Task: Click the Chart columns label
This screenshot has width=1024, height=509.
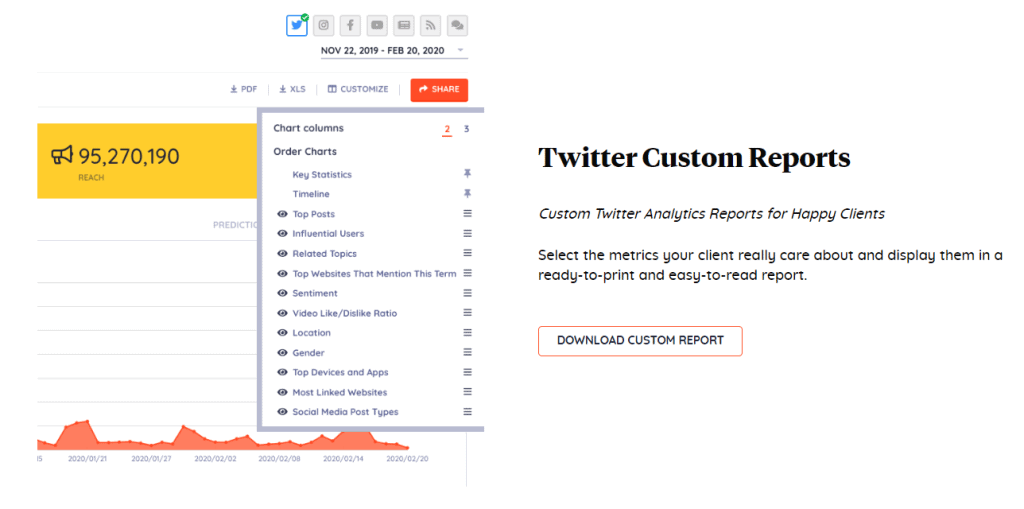Action: (x=308, y=128)
